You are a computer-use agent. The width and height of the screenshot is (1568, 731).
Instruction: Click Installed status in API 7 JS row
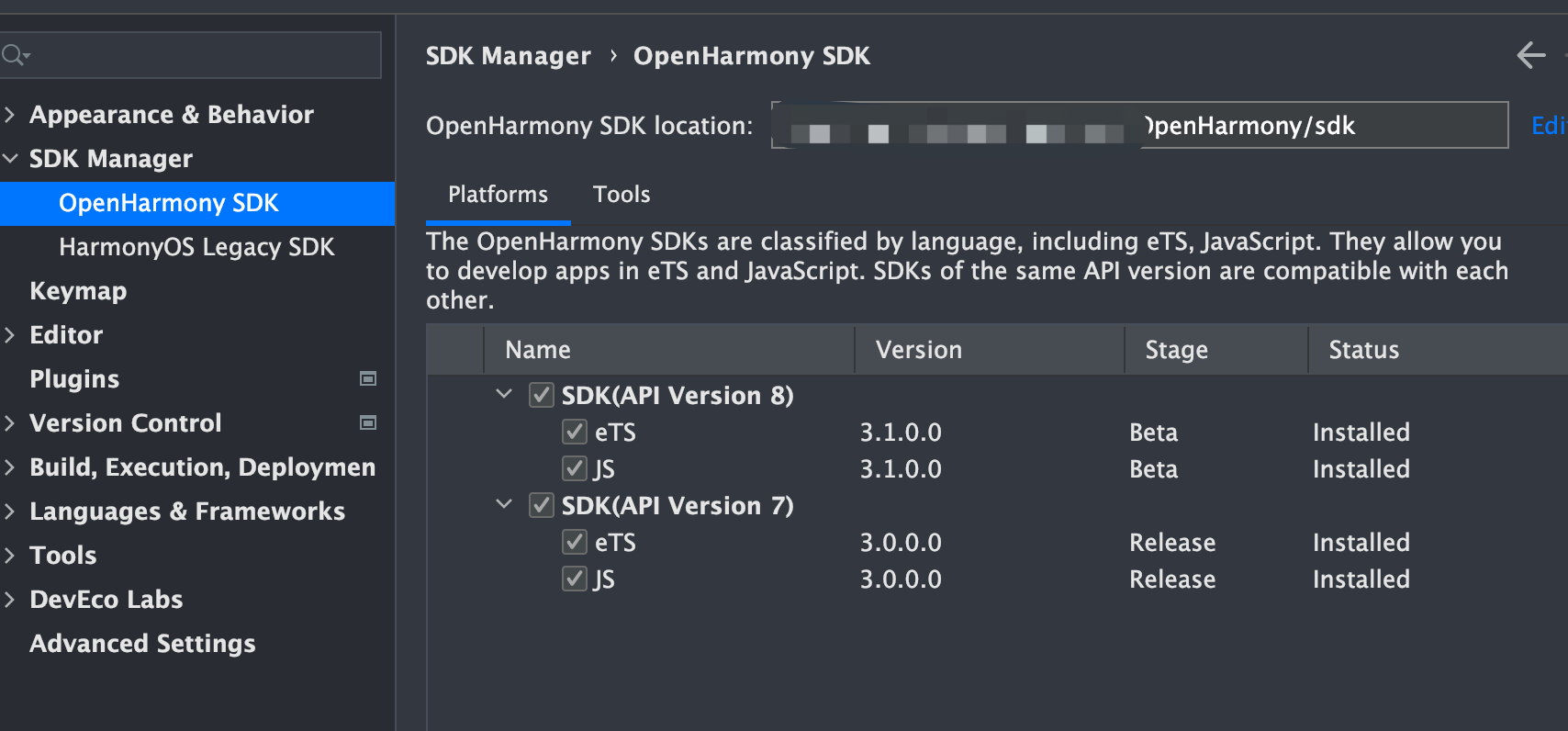coord(1361,579)
